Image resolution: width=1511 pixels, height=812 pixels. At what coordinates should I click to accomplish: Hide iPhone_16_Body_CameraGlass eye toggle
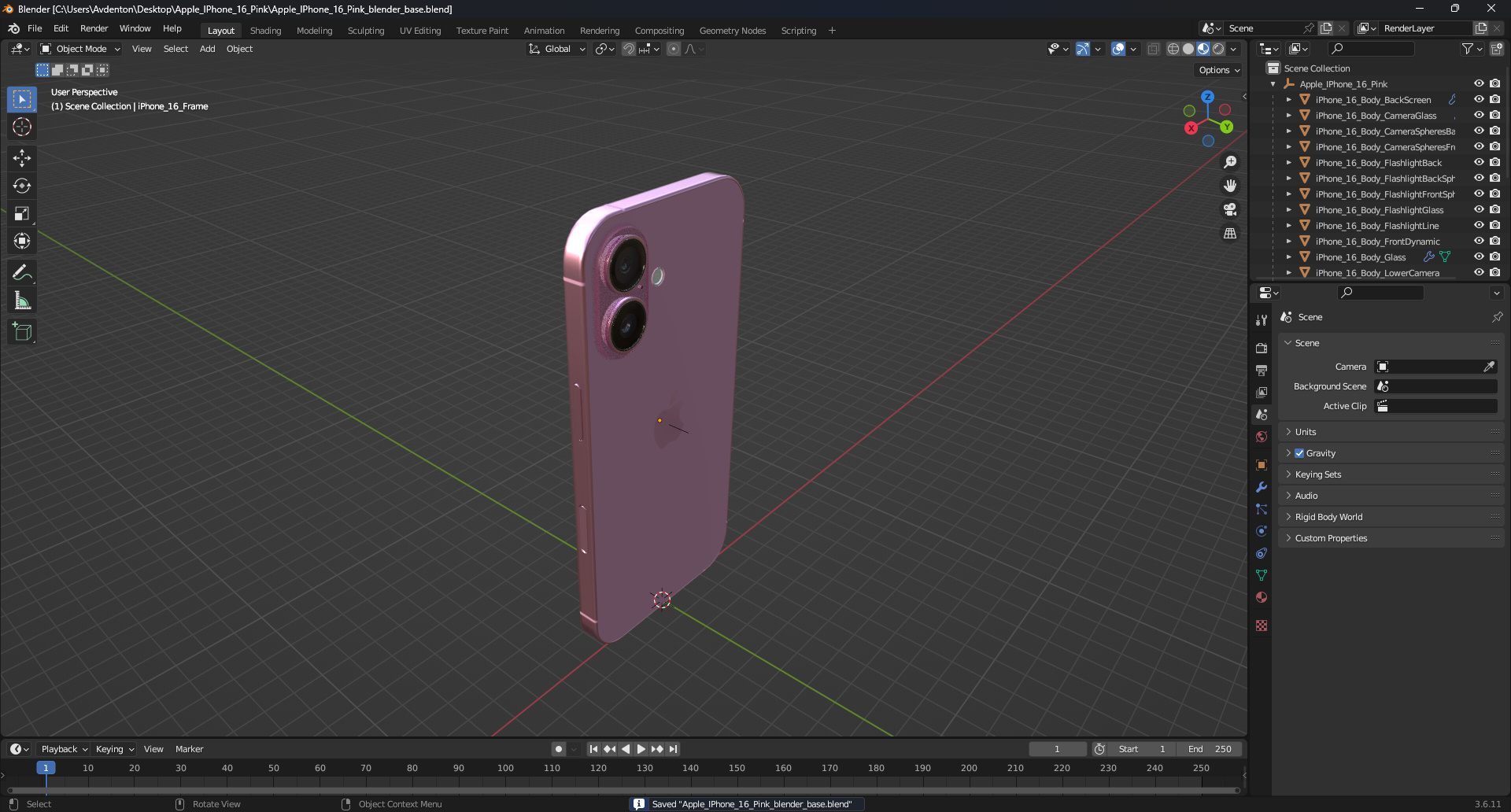[x=1479, y=116]
